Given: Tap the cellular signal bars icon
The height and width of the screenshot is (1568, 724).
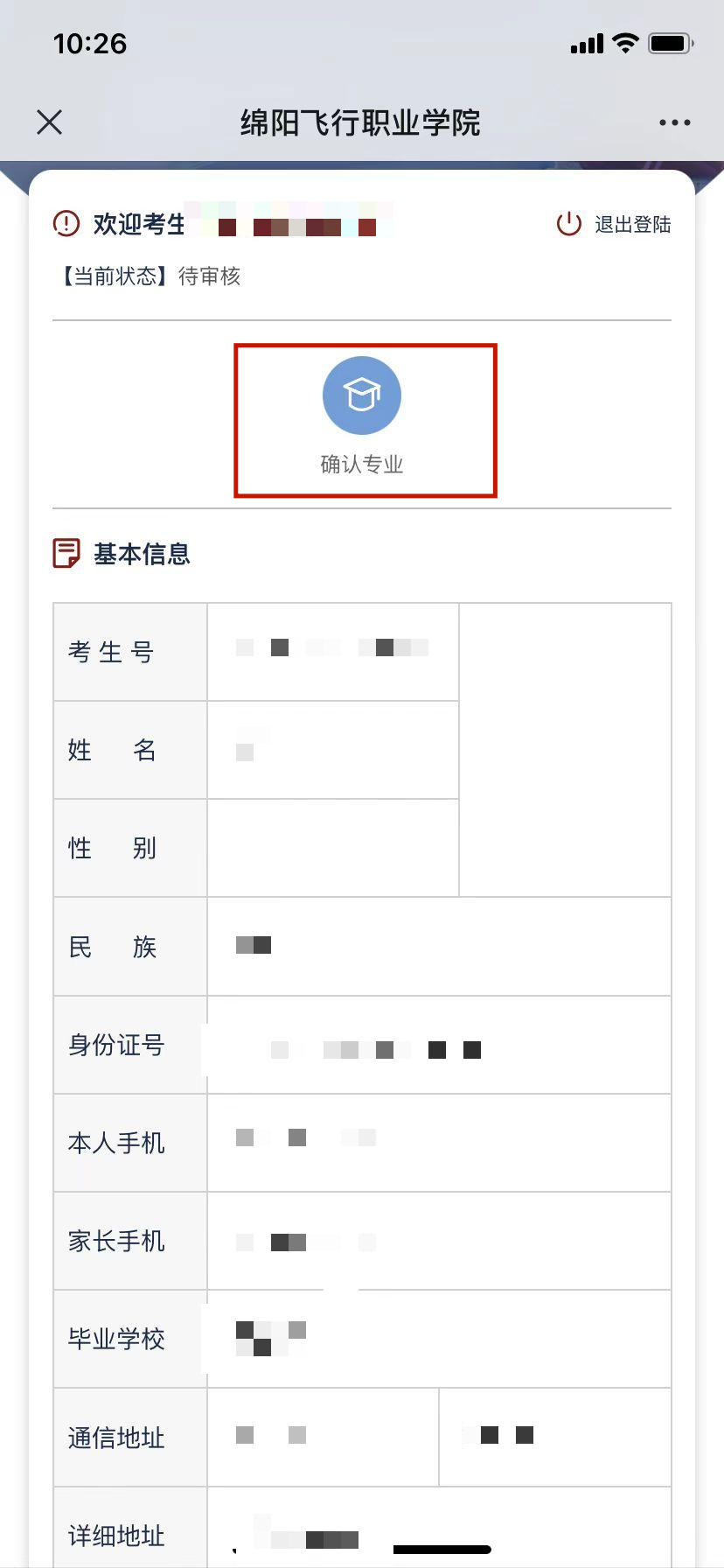Looking at the screenshot, I should (587, 44).
